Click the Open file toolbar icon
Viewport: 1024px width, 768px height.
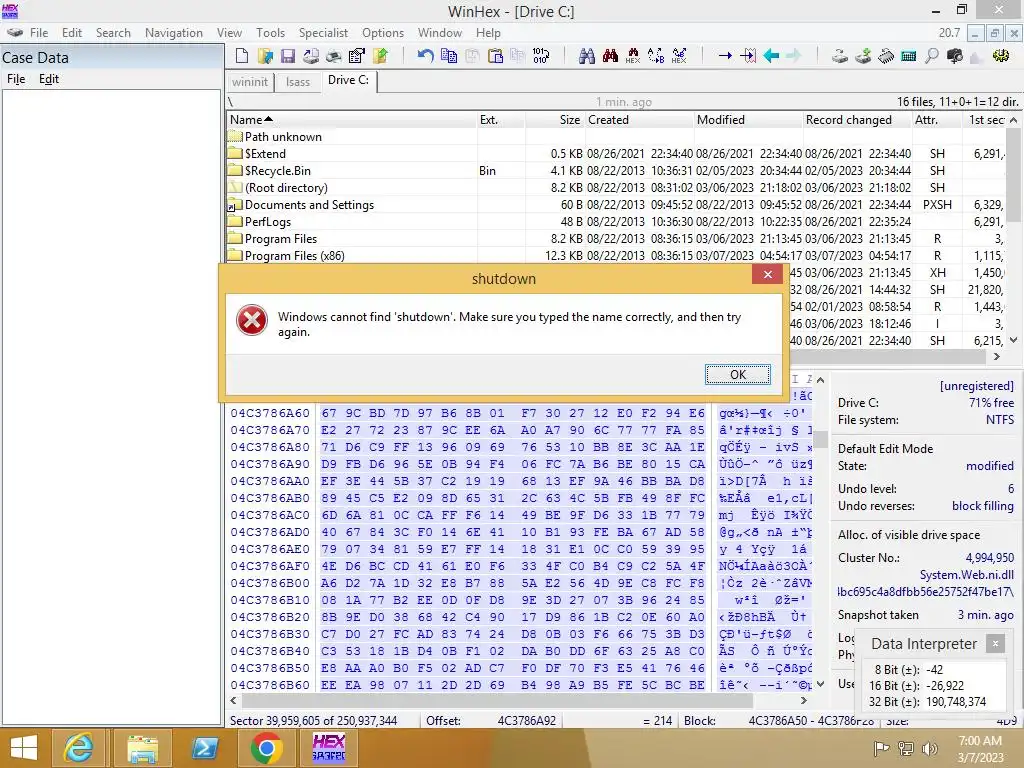coord(265,56)
